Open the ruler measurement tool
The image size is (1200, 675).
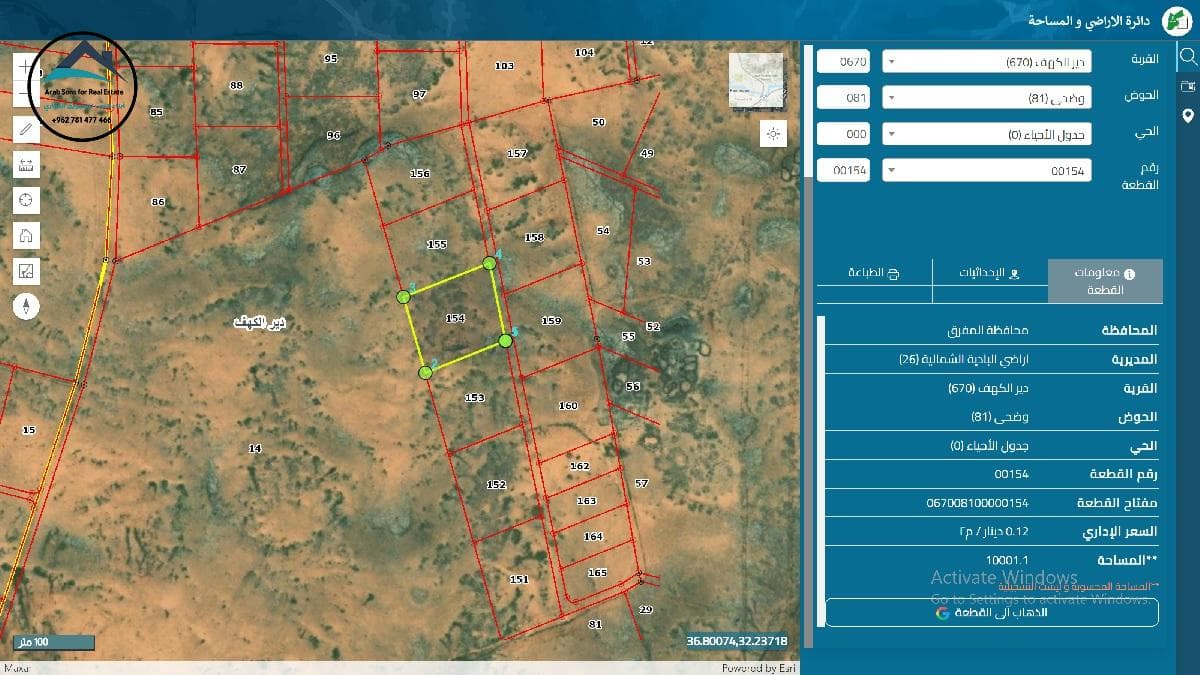point(26,165)
